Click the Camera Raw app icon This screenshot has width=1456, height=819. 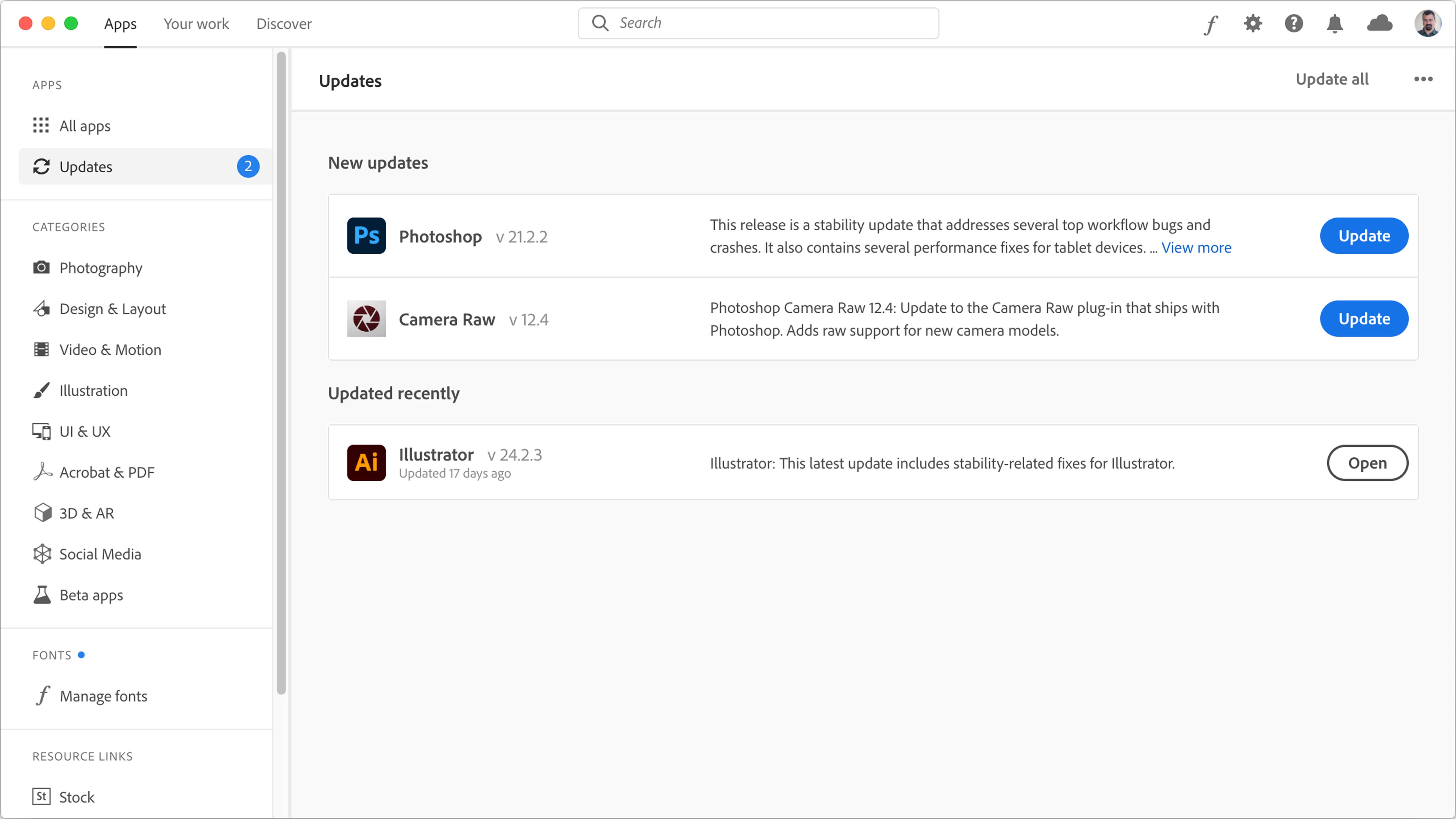(x=366, y=319)
